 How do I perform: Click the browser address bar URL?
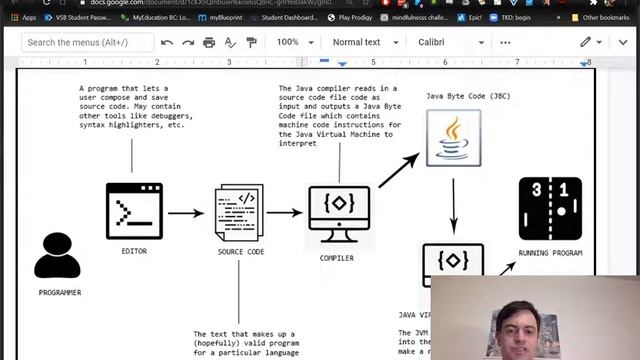coord(212,2)
